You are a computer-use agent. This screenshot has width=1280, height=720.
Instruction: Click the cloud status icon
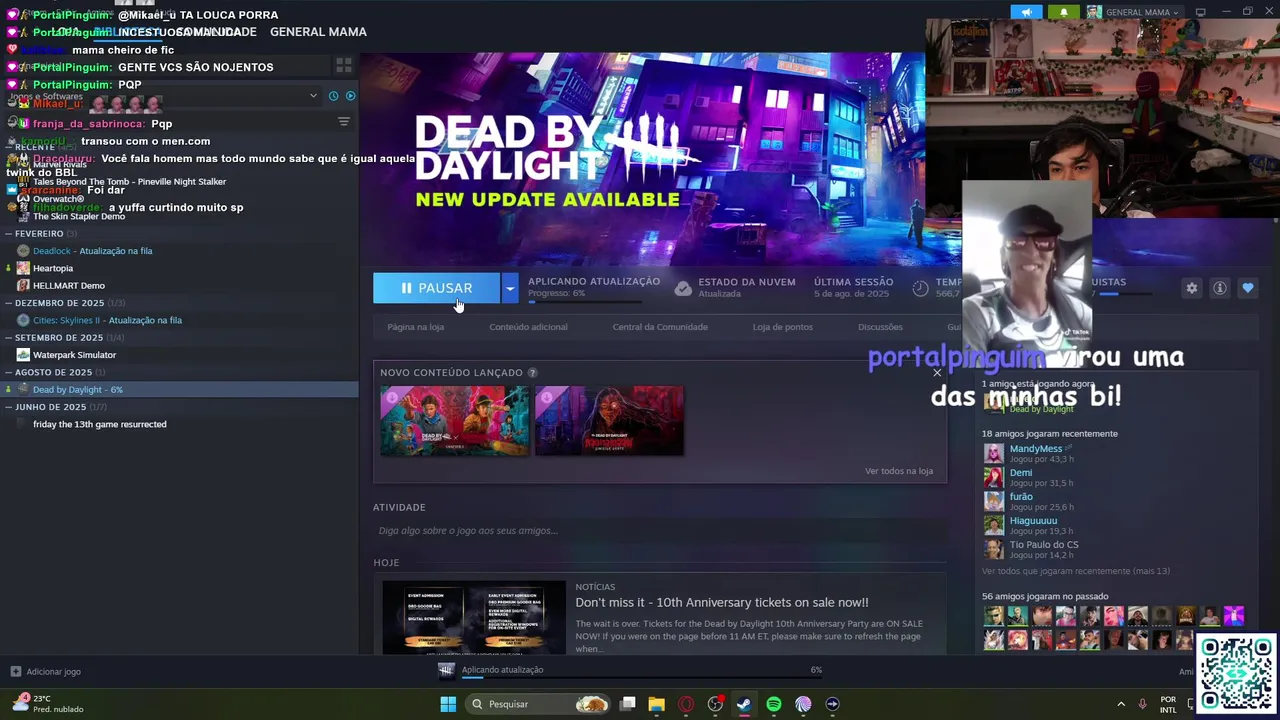pos(683,288)
